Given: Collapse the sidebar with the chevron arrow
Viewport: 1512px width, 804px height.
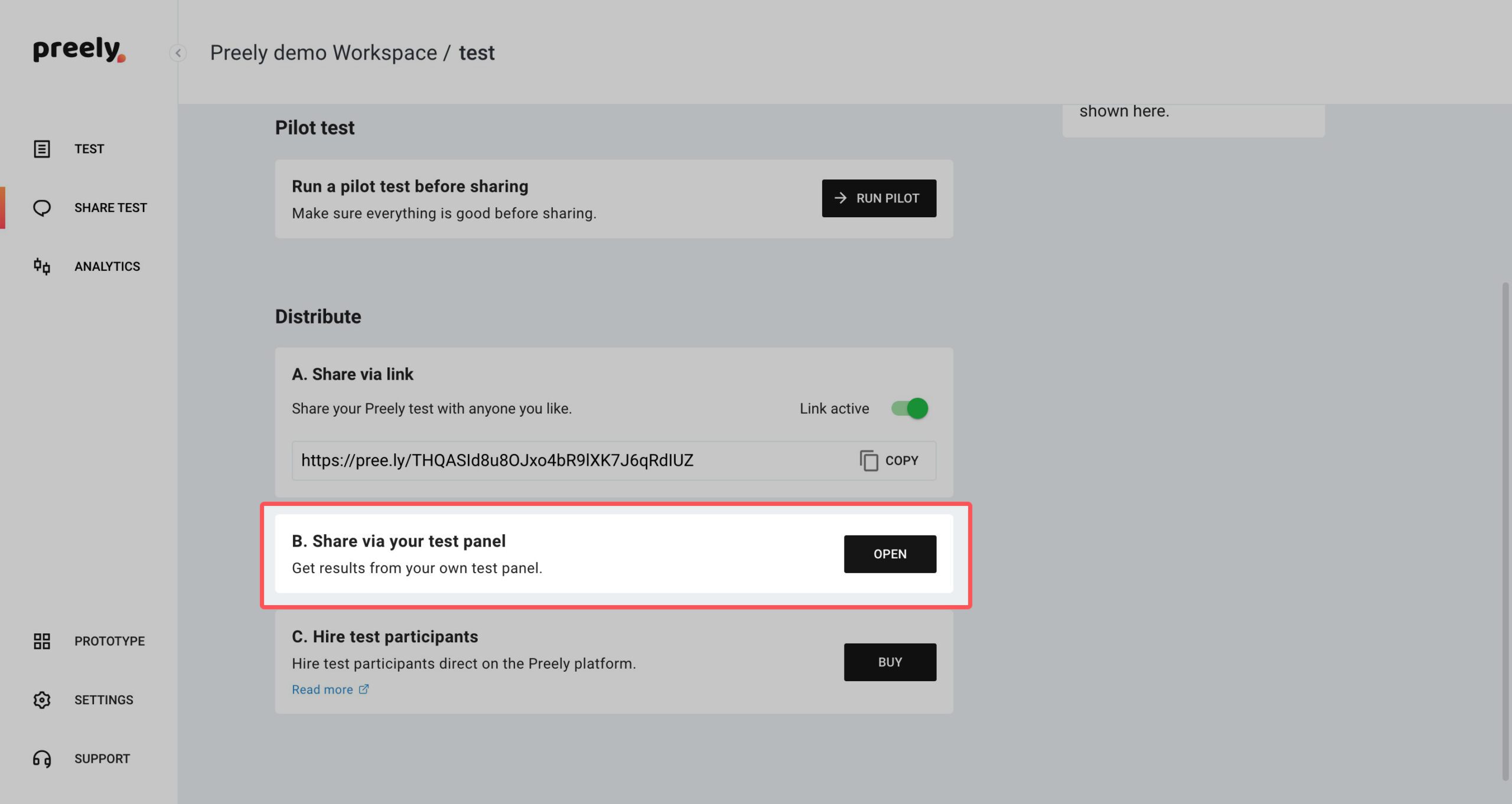Looking at the screenshot, I should coord(178,53).
